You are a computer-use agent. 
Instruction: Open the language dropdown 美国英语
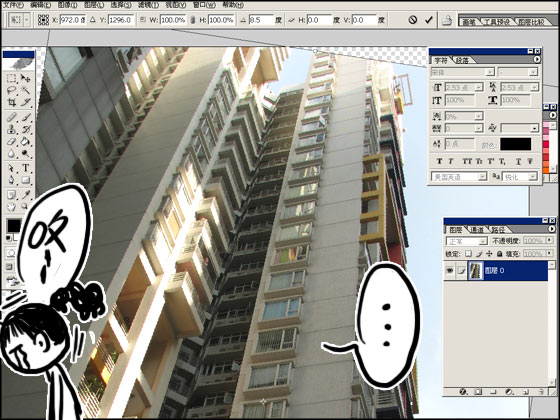(x=482, y=176)
